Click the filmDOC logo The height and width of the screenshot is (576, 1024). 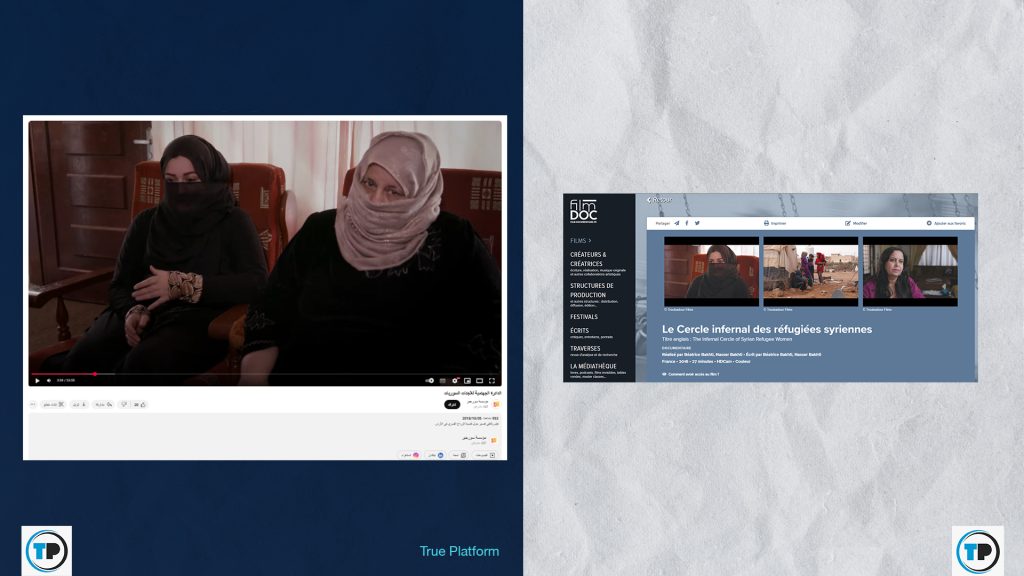click(583, 212)
